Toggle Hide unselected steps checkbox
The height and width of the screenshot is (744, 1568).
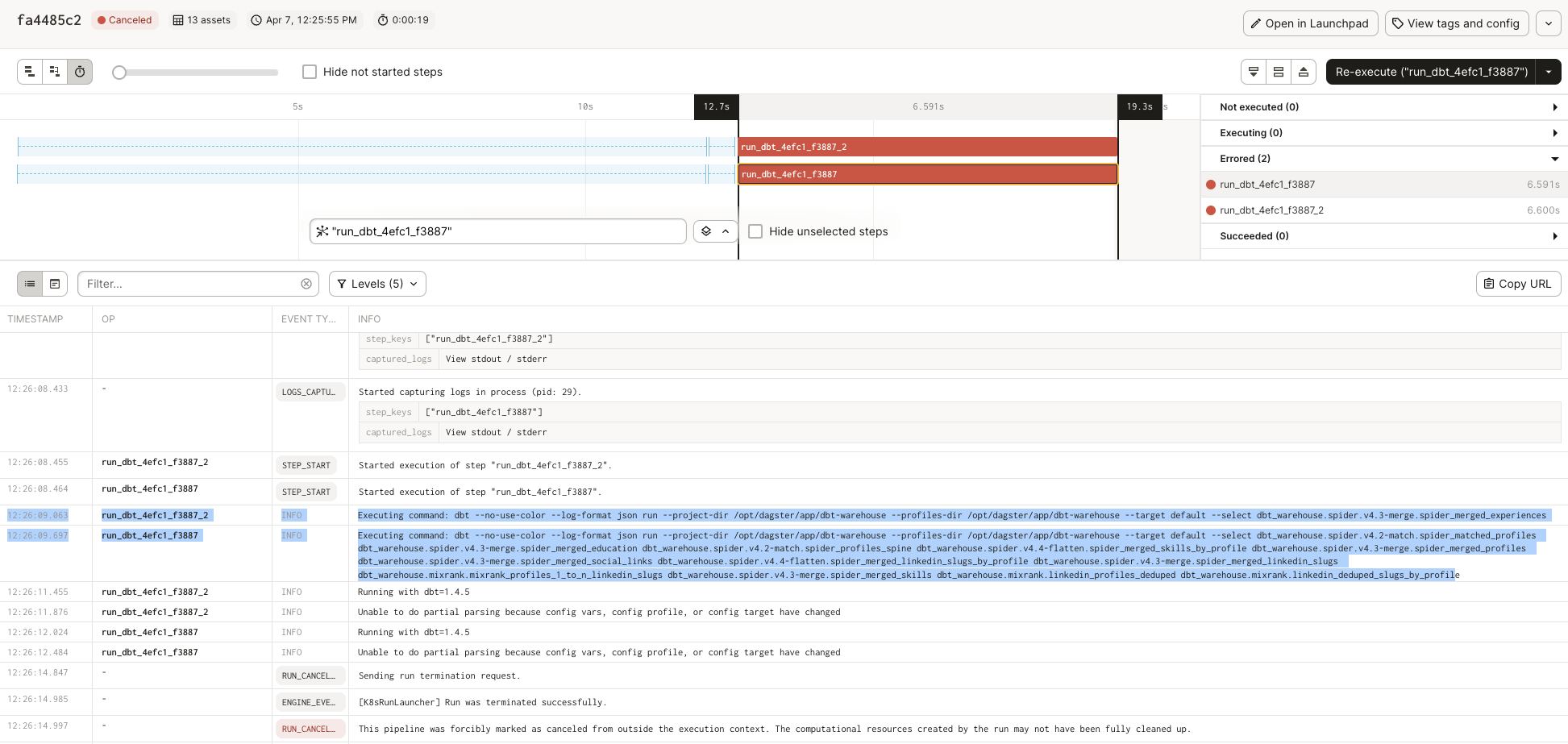755,231
